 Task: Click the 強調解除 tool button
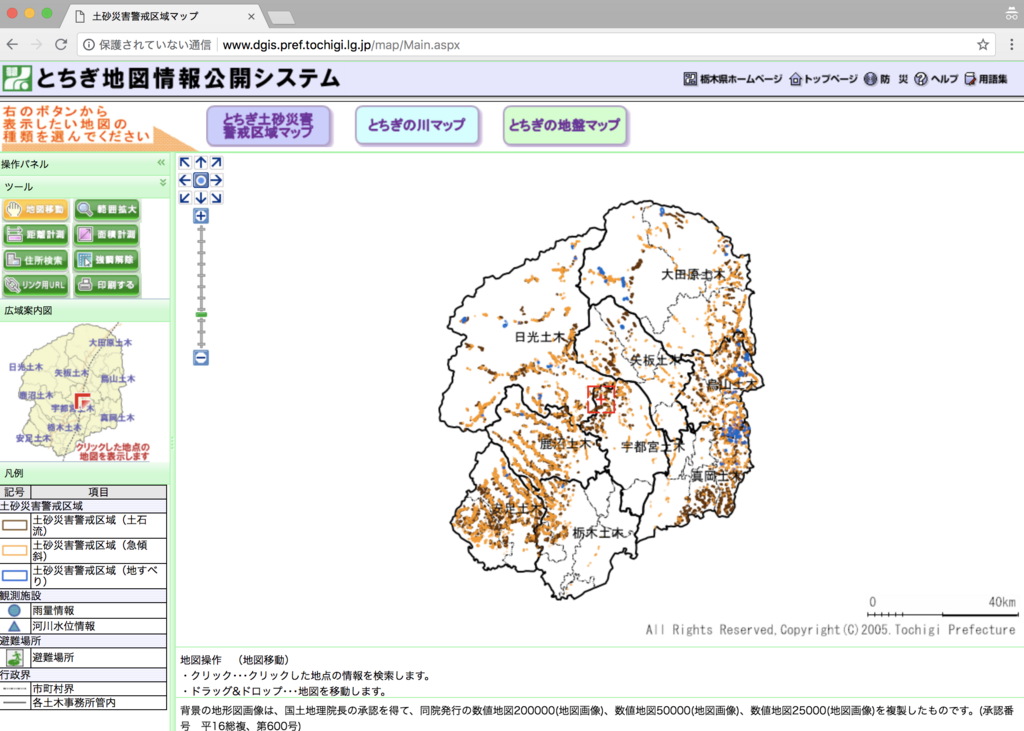coord(106,260)
